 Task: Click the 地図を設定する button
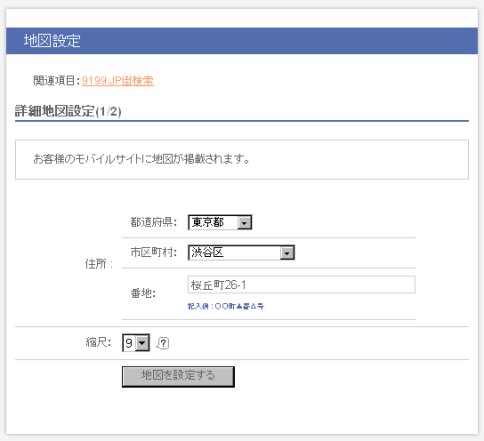coord(178,377)
